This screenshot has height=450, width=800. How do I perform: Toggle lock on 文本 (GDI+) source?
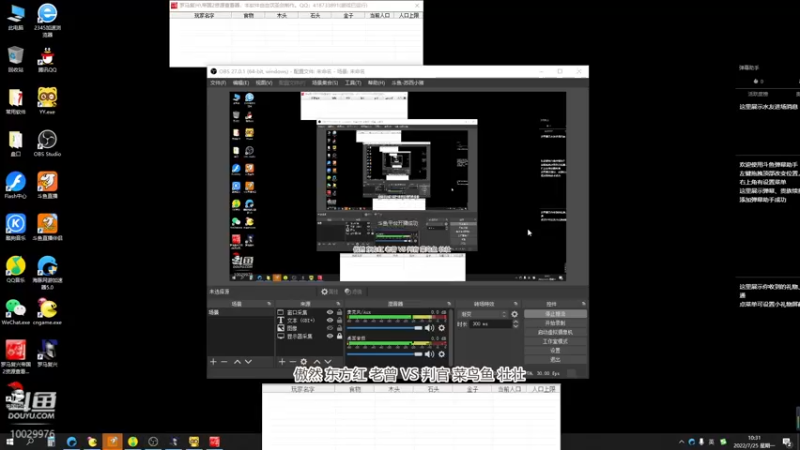tap(340, 320)
